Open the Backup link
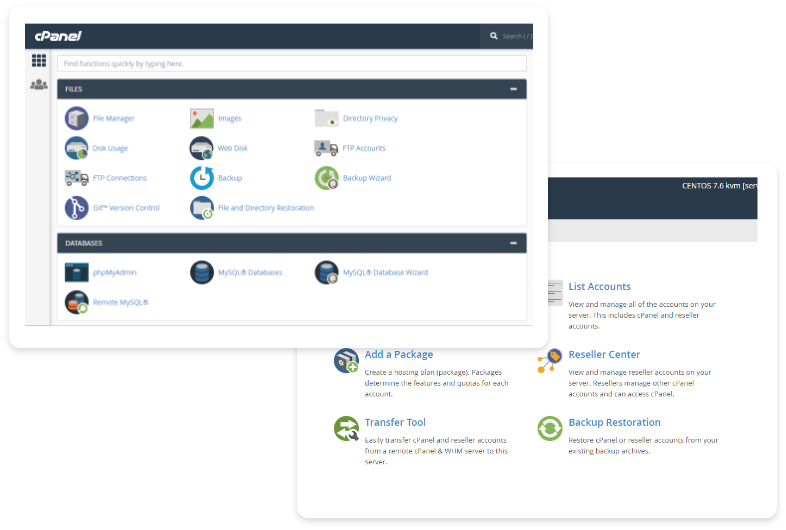The image size is (786, 530). (x=230, y=178)
